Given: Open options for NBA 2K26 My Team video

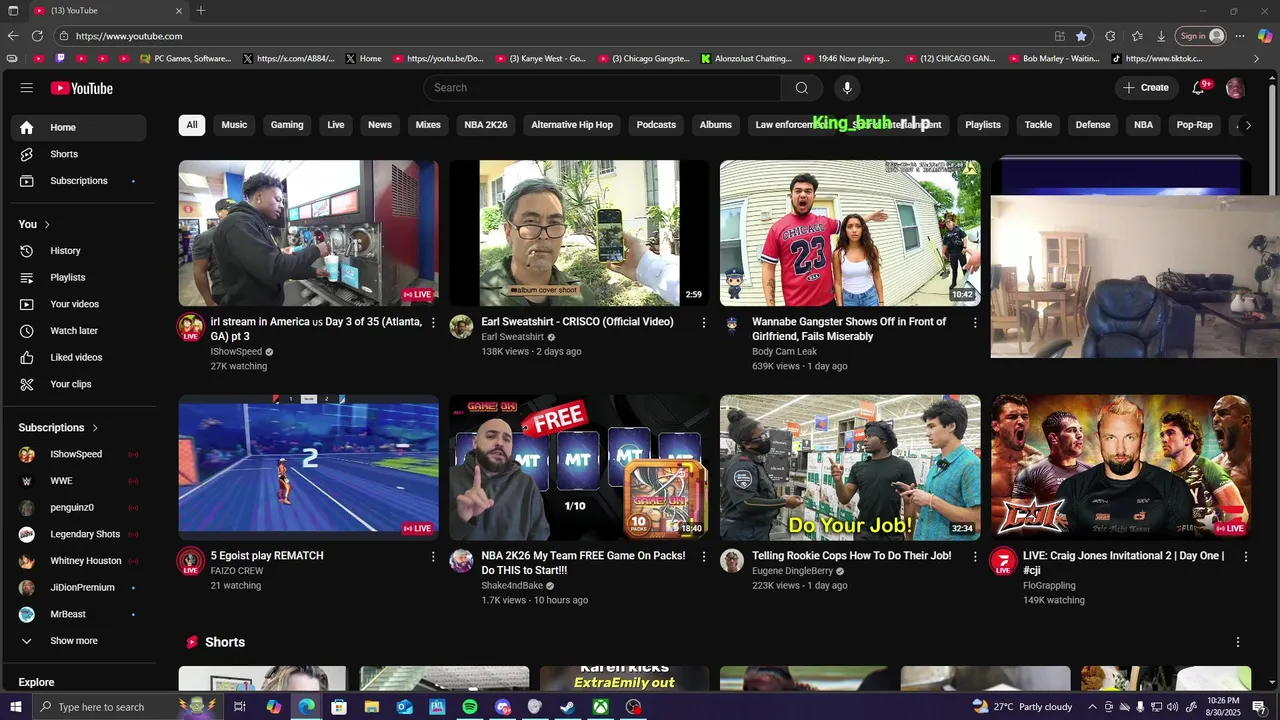Looking at the screenshot, I should tap(704, 557).
